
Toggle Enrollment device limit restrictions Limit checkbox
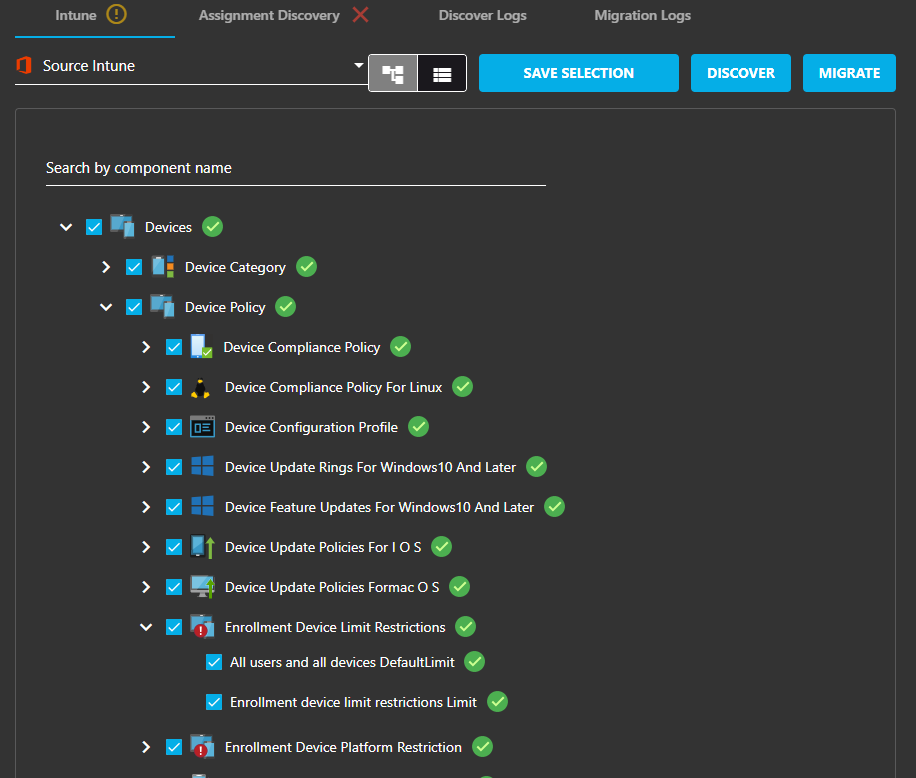214,702
